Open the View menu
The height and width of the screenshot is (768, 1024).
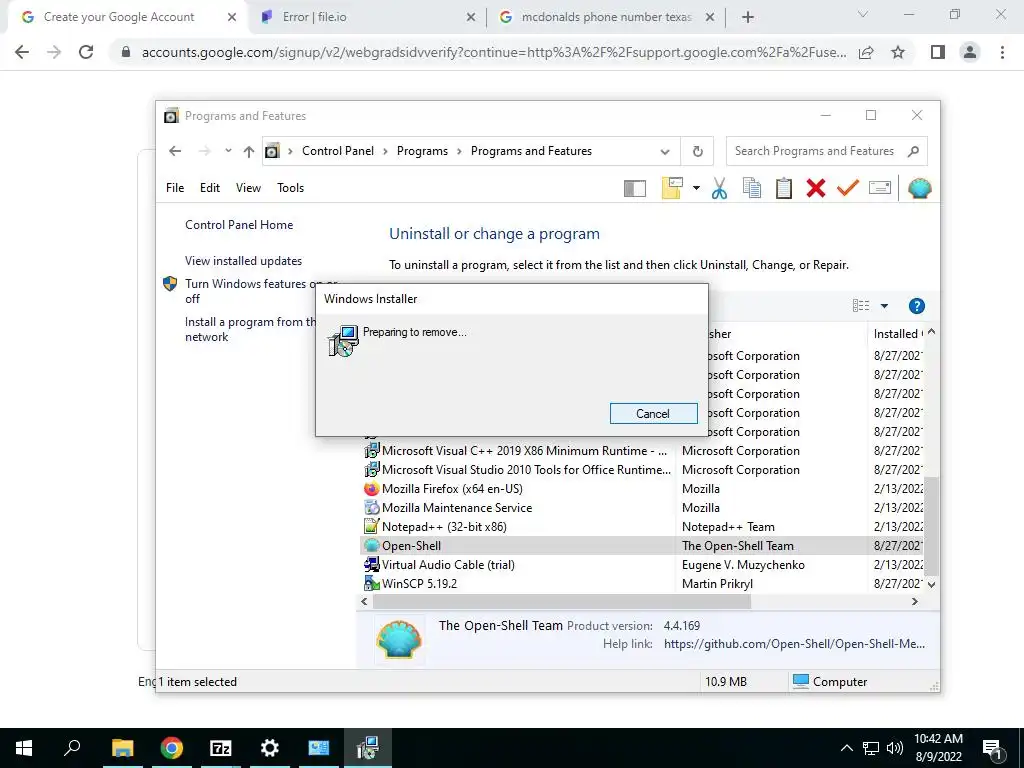(248, 188)
